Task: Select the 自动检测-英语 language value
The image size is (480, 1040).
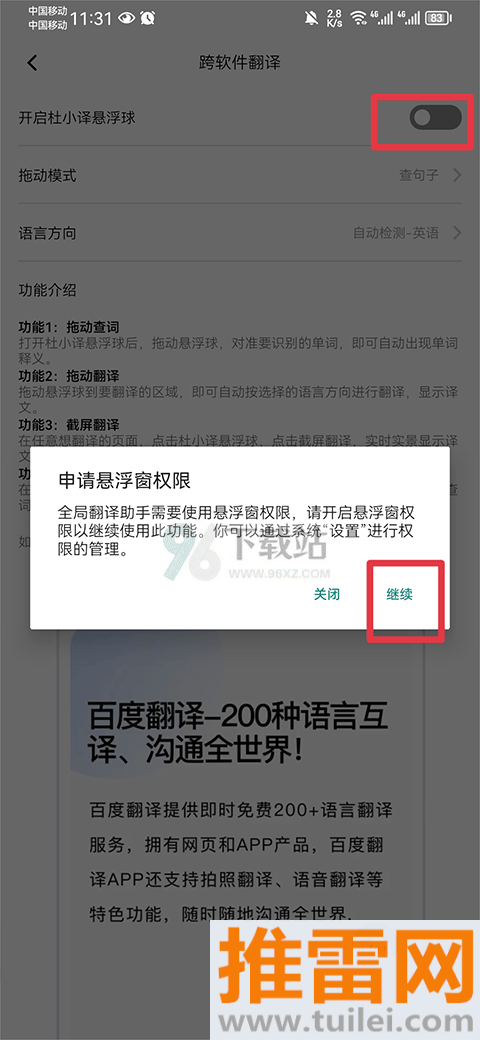Action: point(396,233)
